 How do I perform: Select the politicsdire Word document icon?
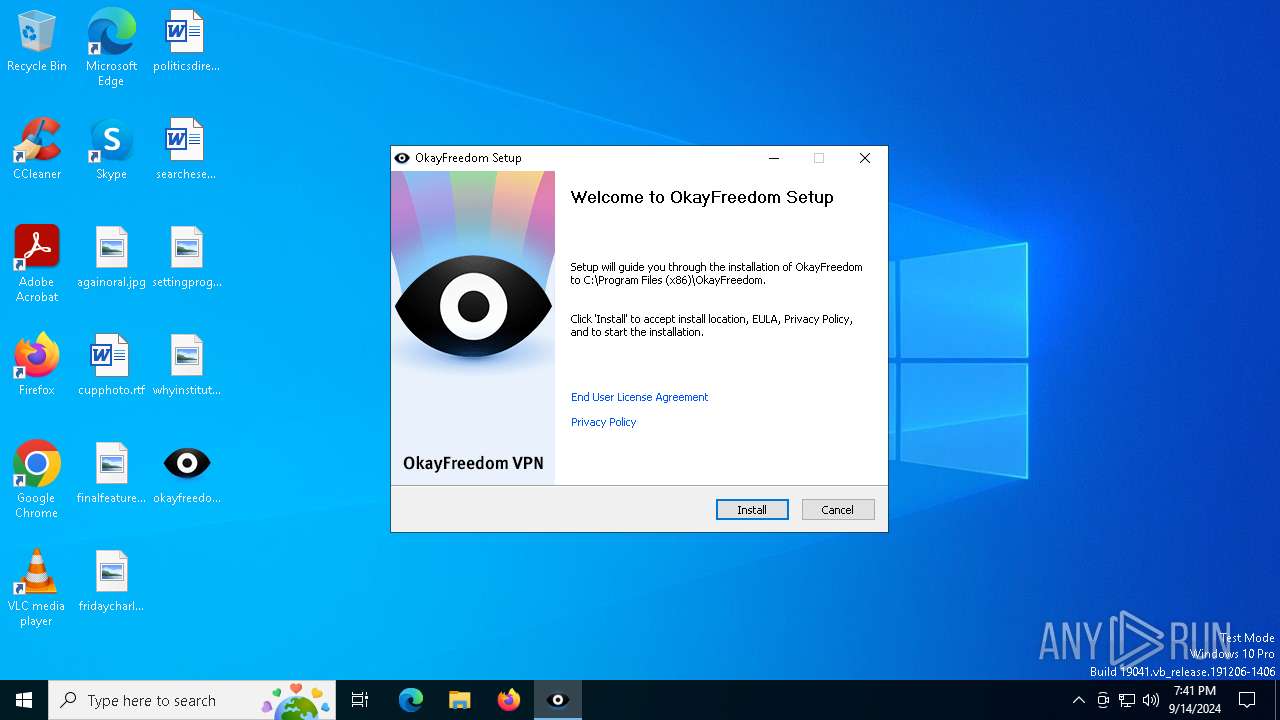point(186,42)
